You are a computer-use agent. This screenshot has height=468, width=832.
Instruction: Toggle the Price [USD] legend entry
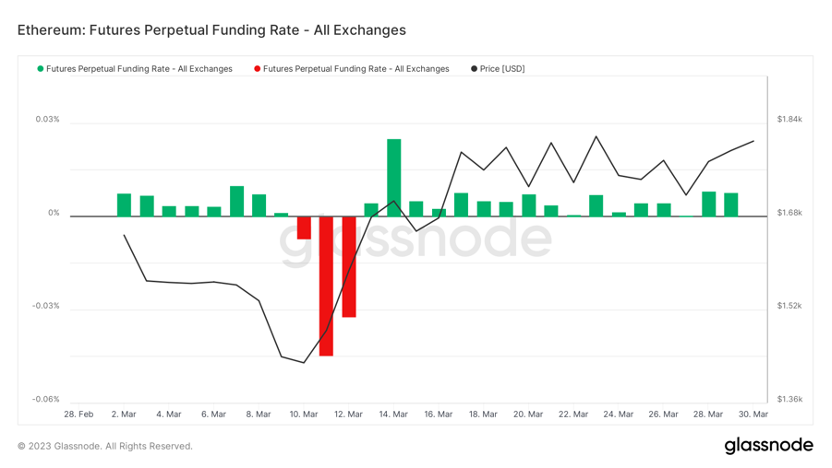click(498, 69)
